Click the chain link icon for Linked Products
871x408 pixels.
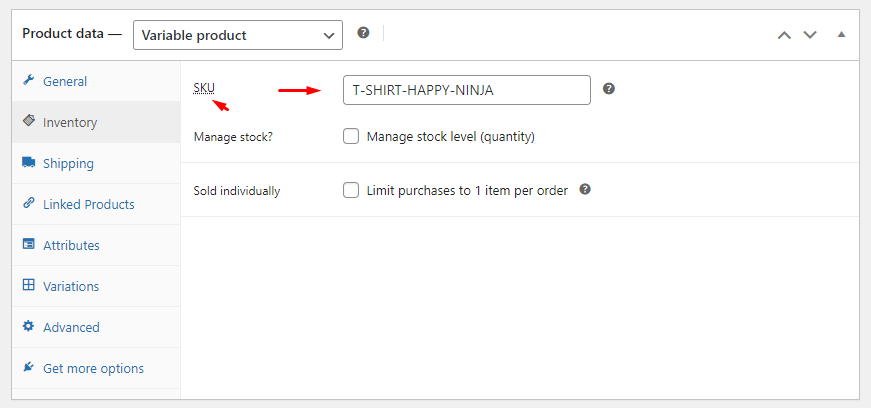point(28,203)
